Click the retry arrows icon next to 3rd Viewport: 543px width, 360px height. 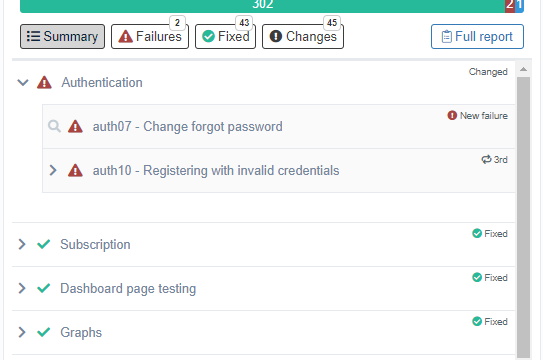pyautogui.click(x=486, y=159)
